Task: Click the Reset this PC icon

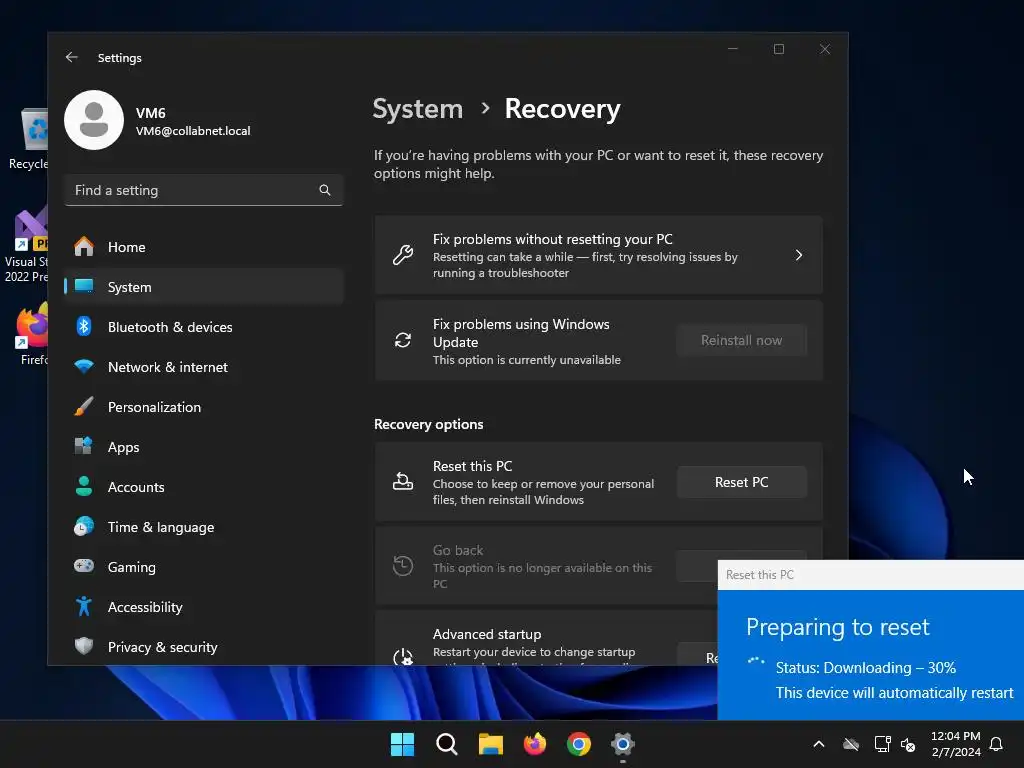Action: point(403,482)
